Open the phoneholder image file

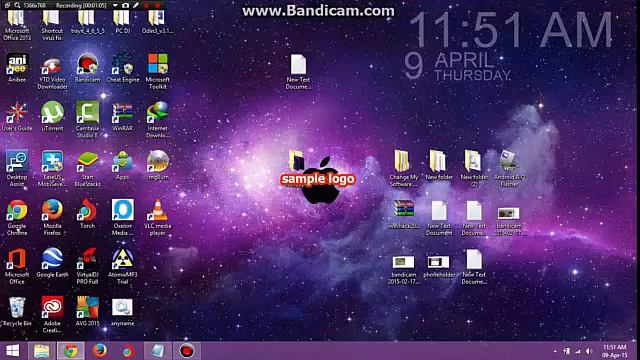[439, 267]
